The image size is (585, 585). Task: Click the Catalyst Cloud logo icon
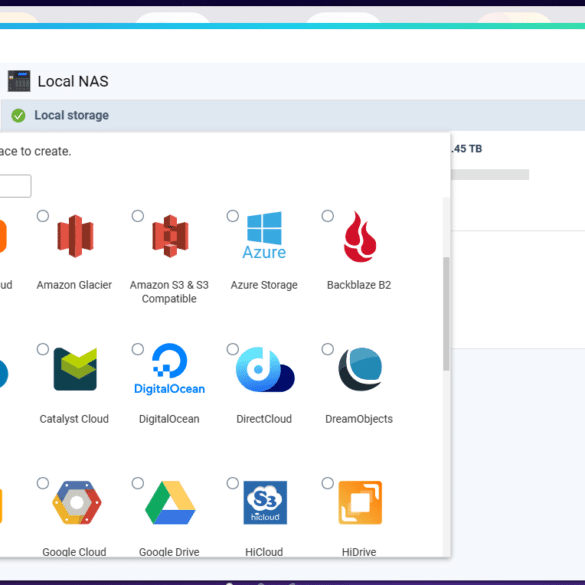click(75, 369)
